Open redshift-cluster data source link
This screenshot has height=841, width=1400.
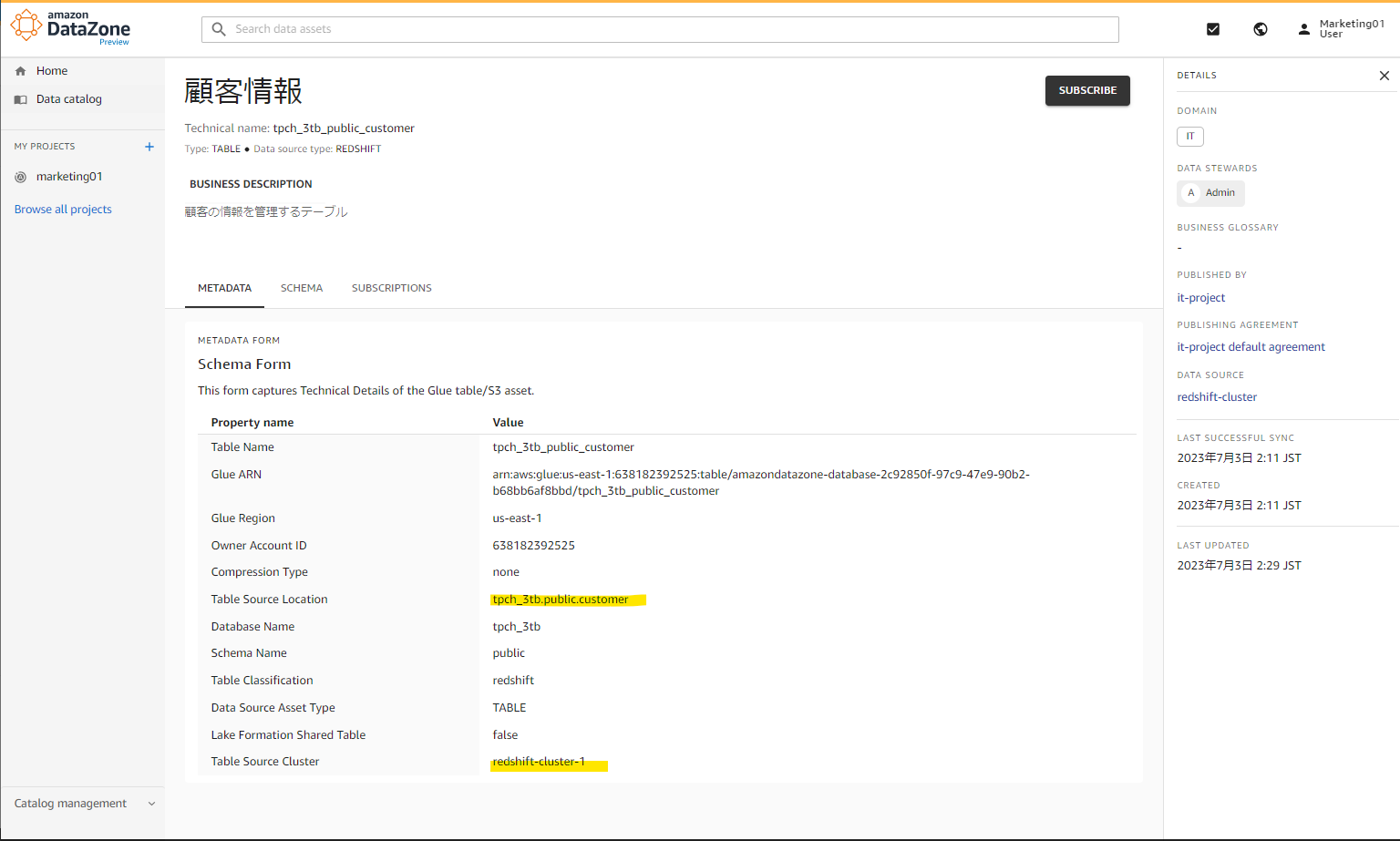click(1217, 397)
